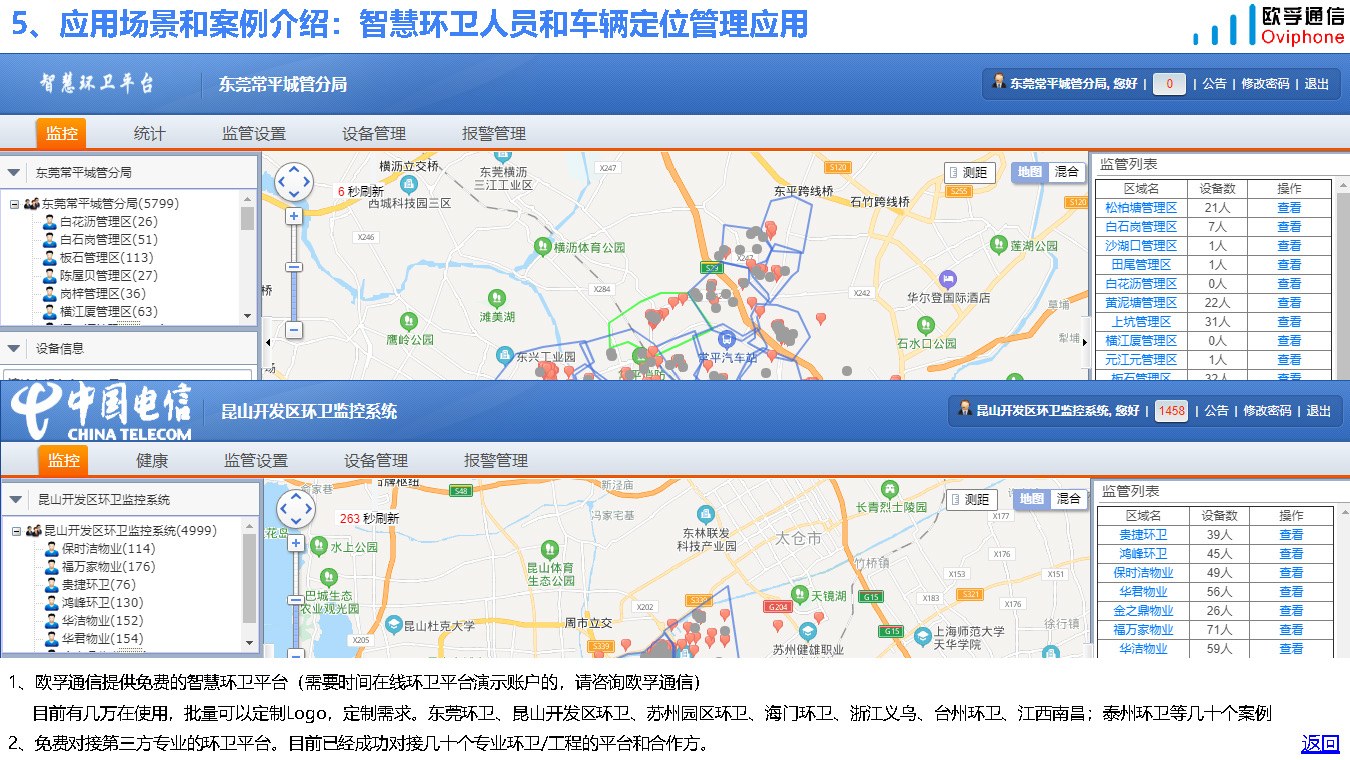Select 白花沥管理区(26) in the tree

point(108,222)
